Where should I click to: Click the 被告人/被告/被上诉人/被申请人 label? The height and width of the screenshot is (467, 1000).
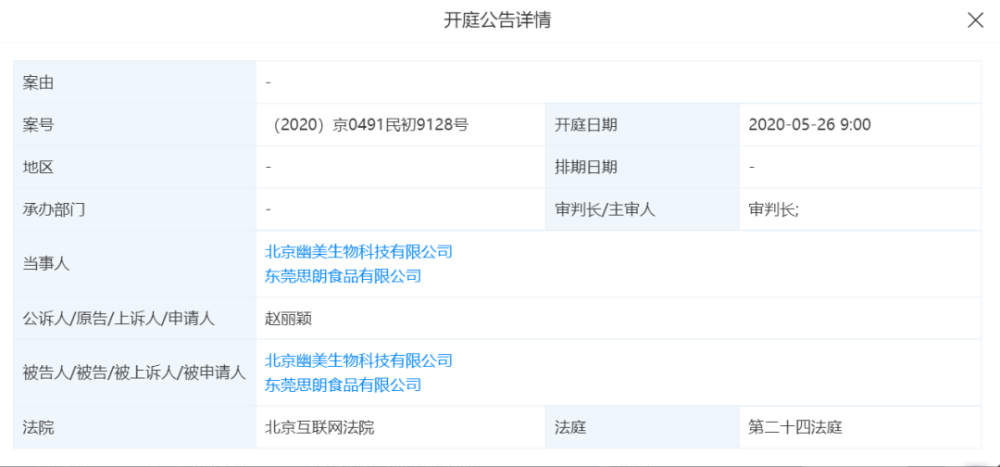point(133,372)
